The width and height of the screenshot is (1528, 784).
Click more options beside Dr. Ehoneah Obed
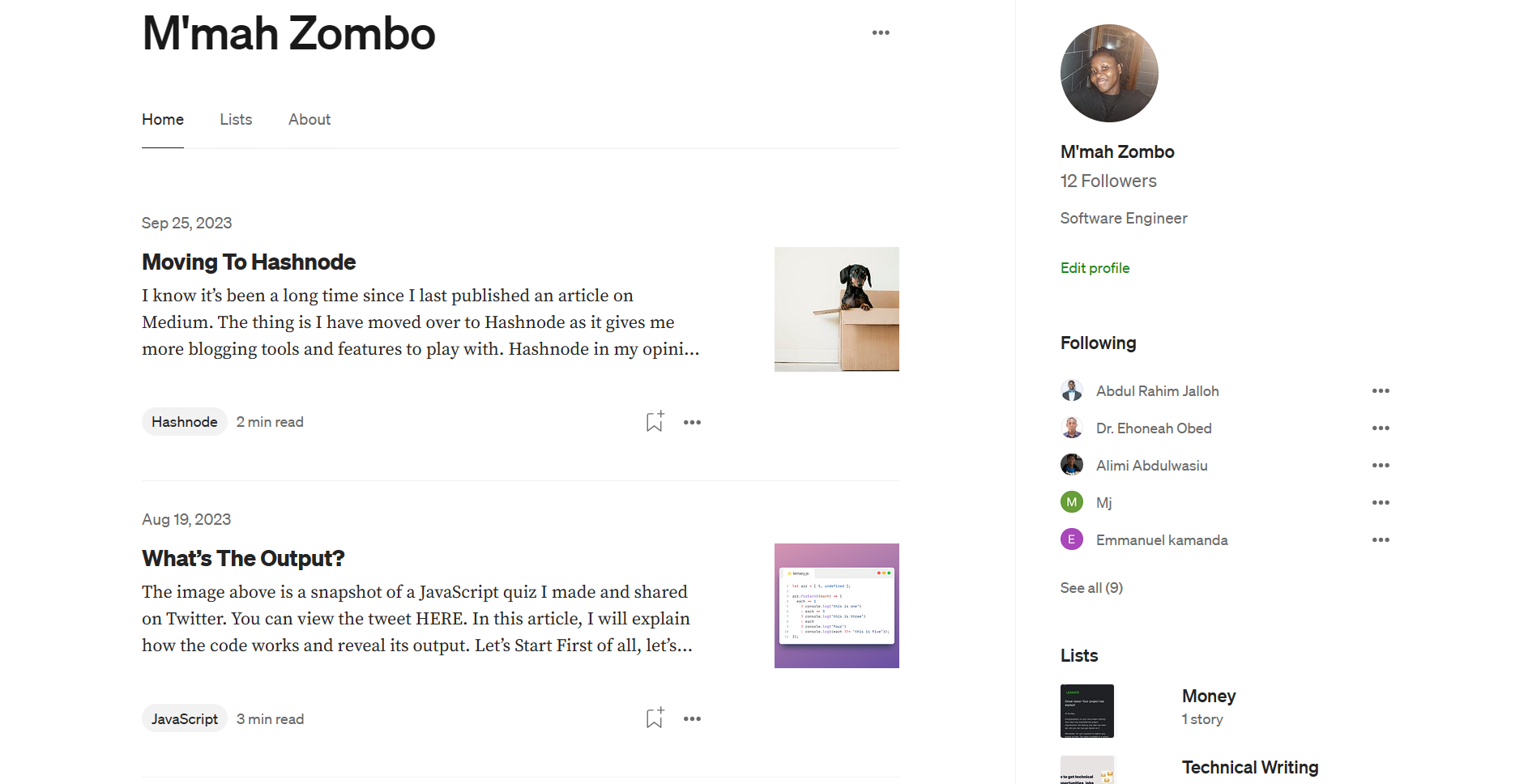[1381, 428]
